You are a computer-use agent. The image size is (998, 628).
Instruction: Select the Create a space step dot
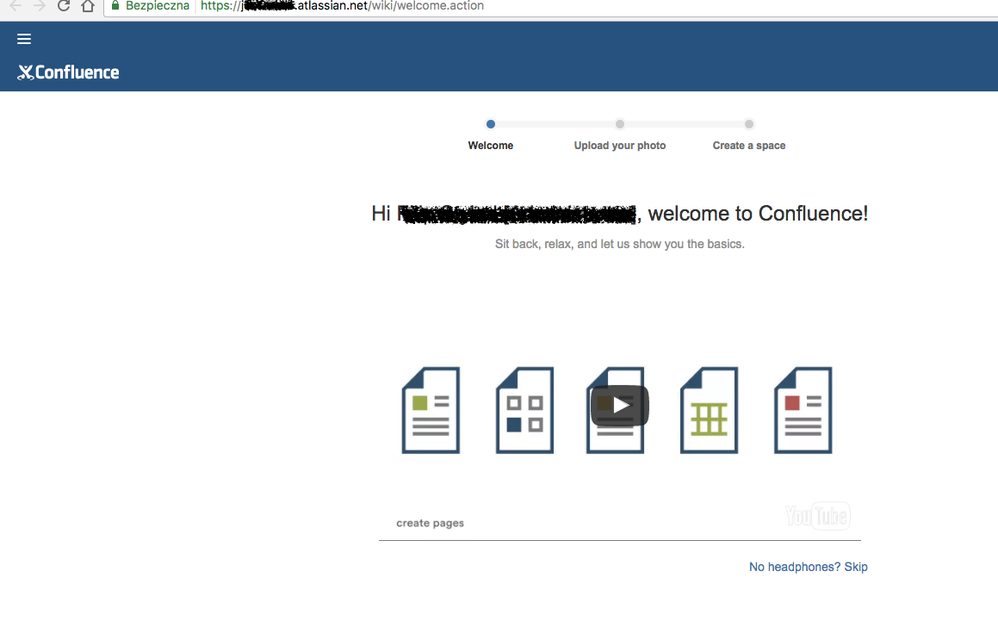click(748, 124)
